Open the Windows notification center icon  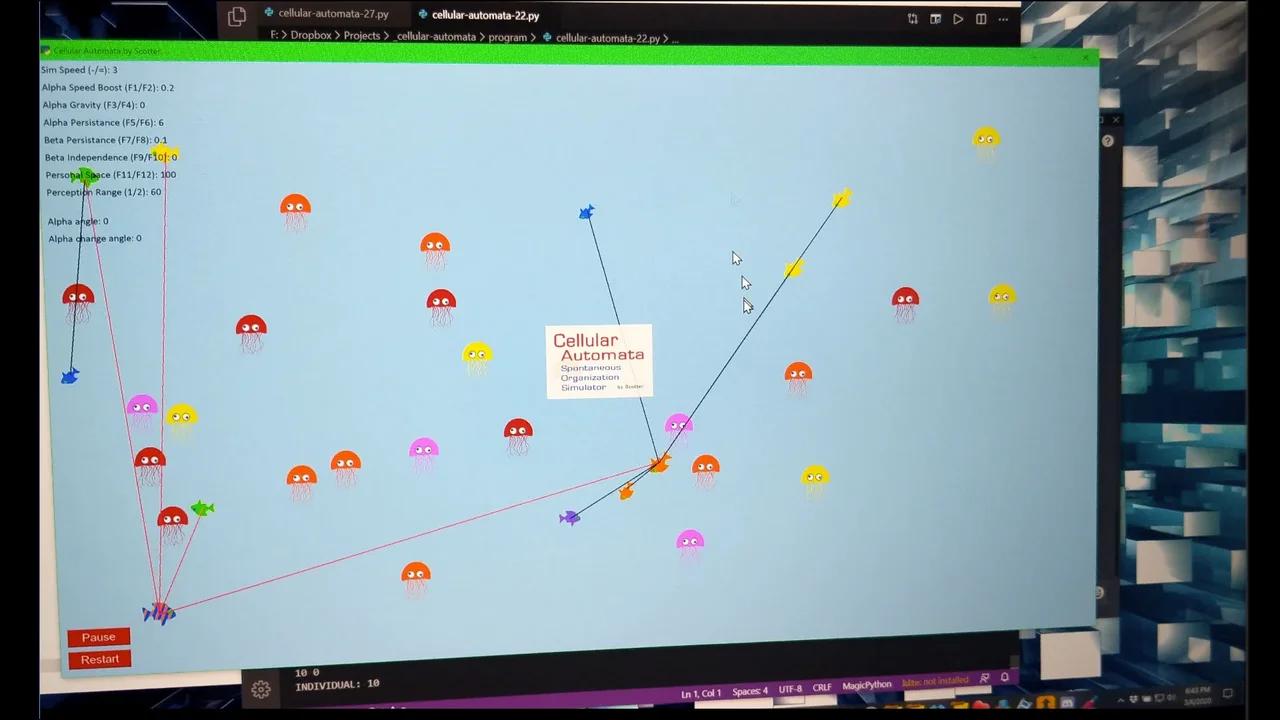click(1228, 693)
